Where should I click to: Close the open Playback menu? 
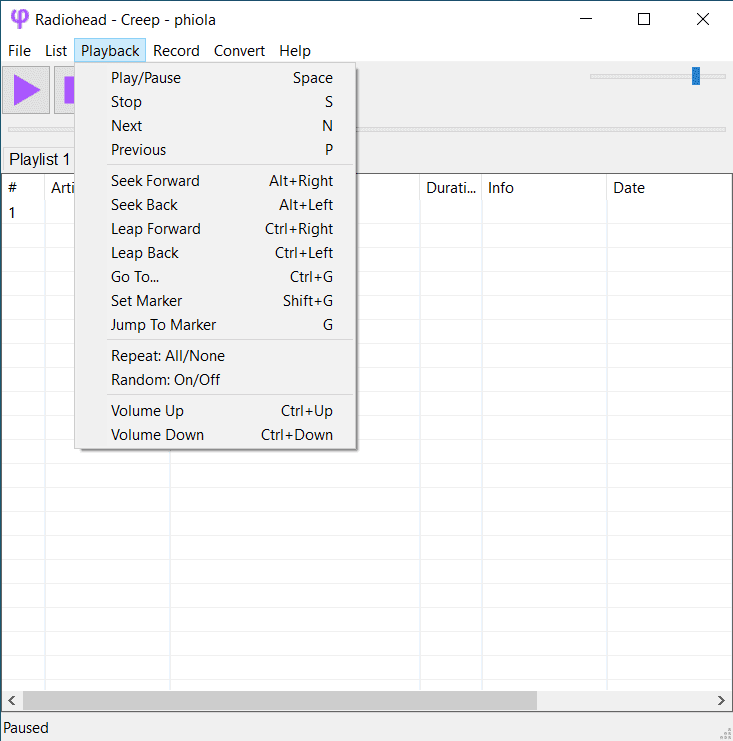click(110, 51)
